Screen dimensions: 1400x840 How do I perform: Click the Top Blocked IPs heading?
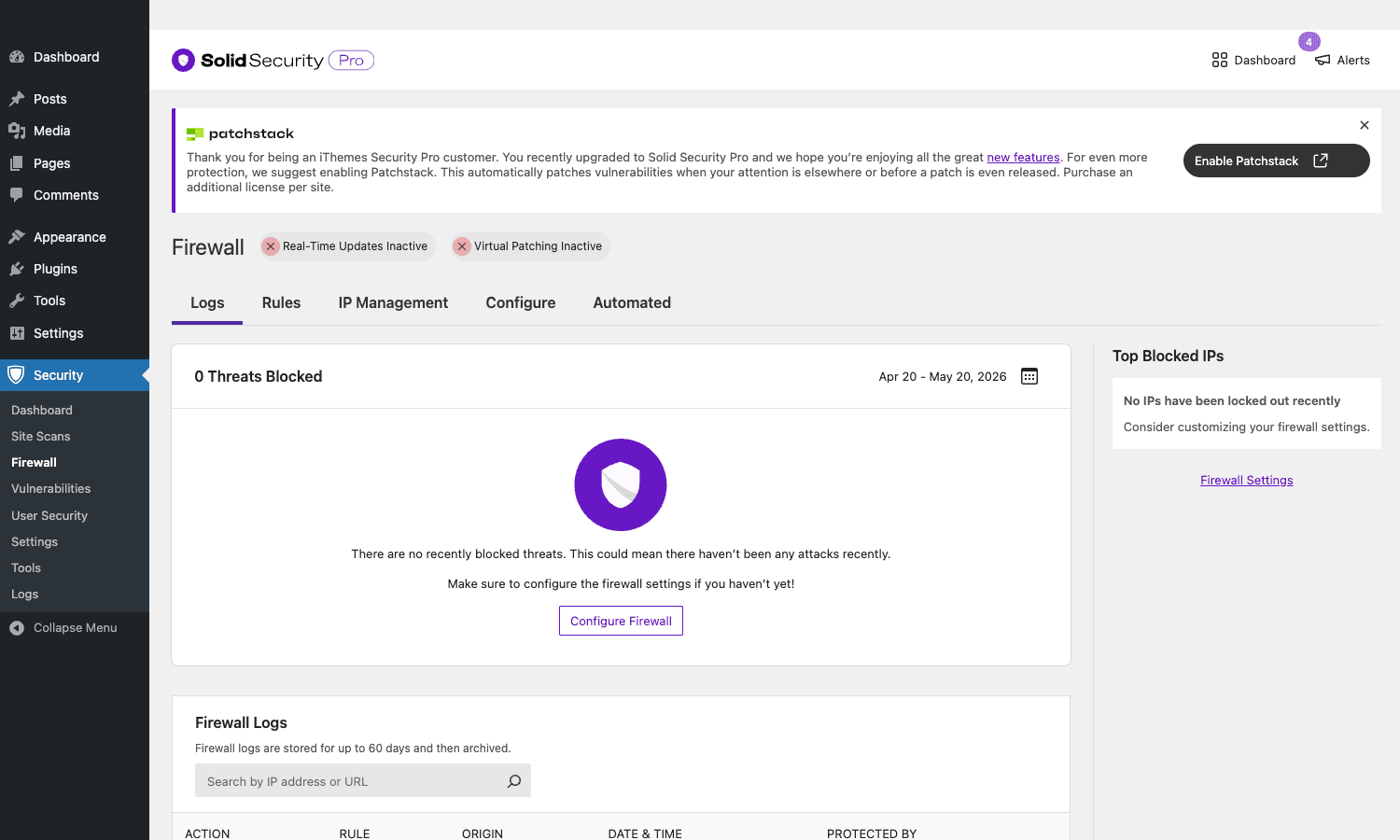point(1168,356)
